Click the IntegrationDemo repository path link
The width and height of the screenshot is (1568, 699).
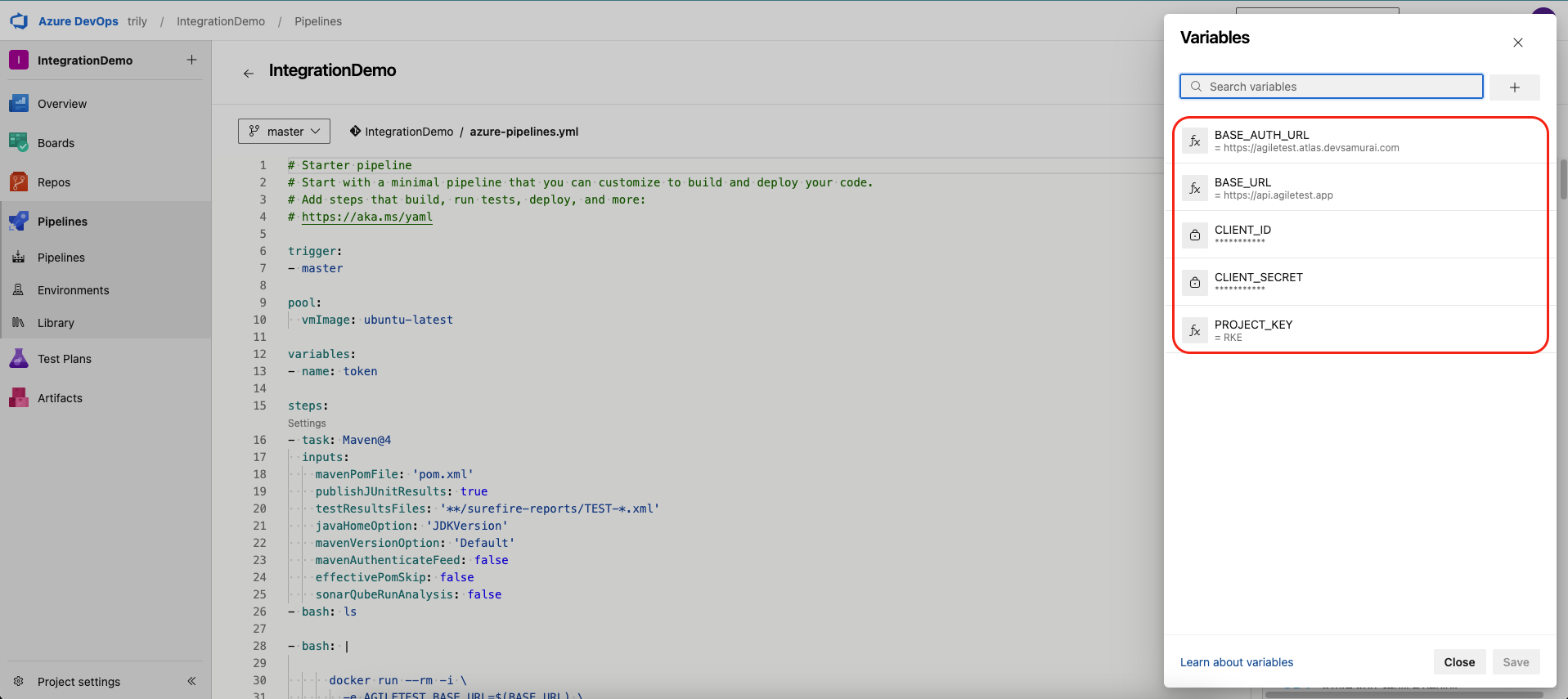(409, 132)
